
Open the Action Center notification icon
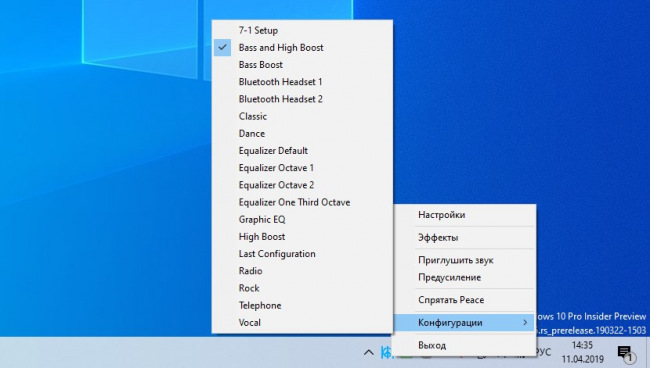pos(626,353)
